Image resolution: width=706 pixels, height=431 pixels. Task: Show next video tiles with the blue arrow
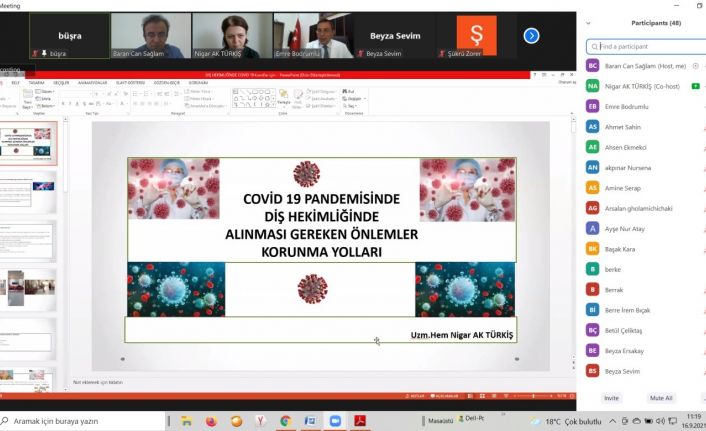point(531,35)
